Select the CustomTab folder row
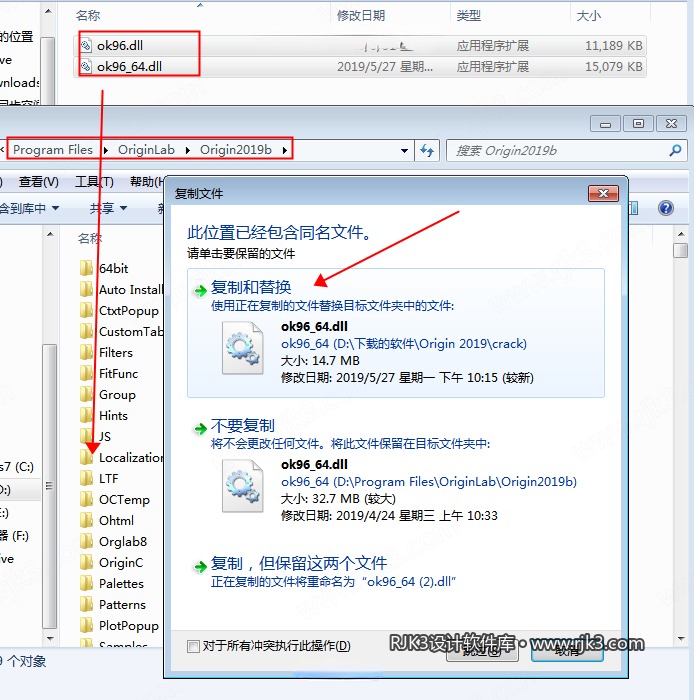Image resolution: width=694 pixels, height=700 pixels. tap(121, 331)
